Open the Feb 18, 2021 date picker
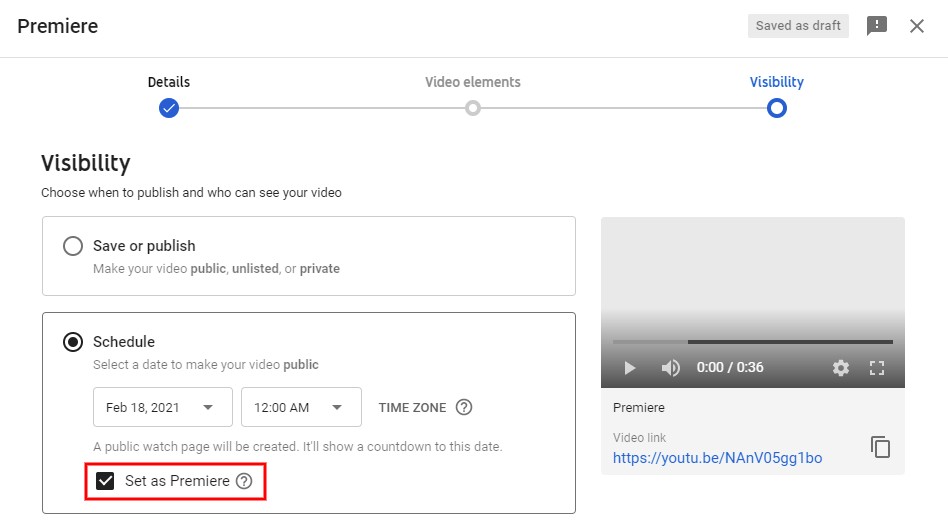948x524 pixels. tap(163, 407)
